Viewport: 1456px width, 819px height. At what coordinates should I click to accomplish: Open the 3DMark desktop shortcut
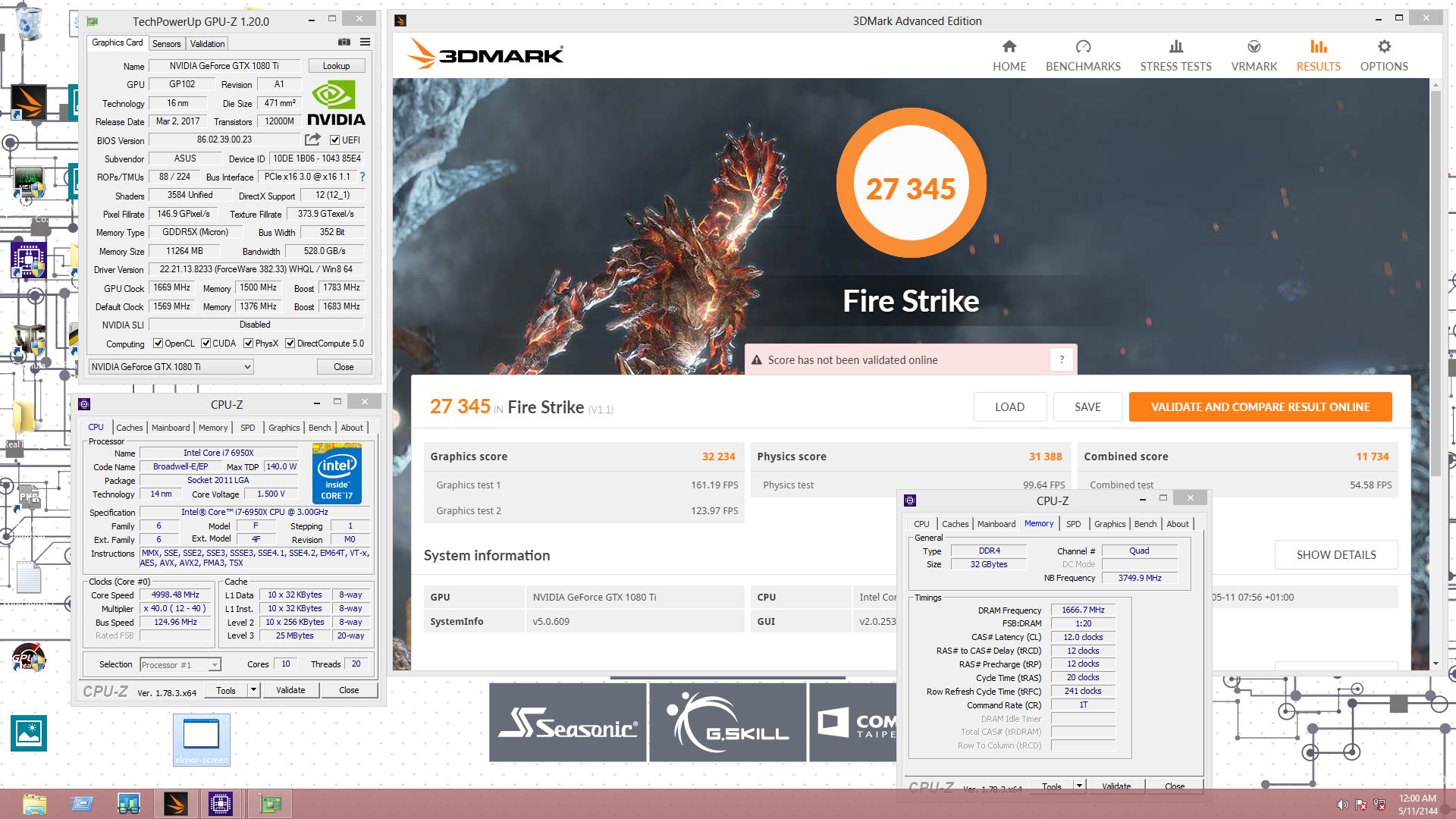coord(28,102)
